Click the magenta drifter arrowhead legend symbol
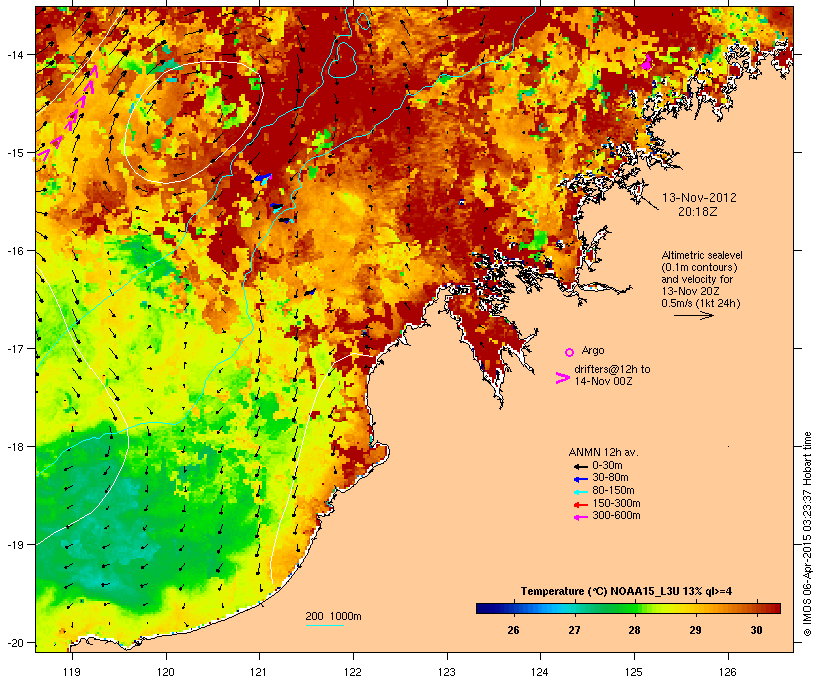The width and height of the screenshot is (820, 680). coord(562,378)
